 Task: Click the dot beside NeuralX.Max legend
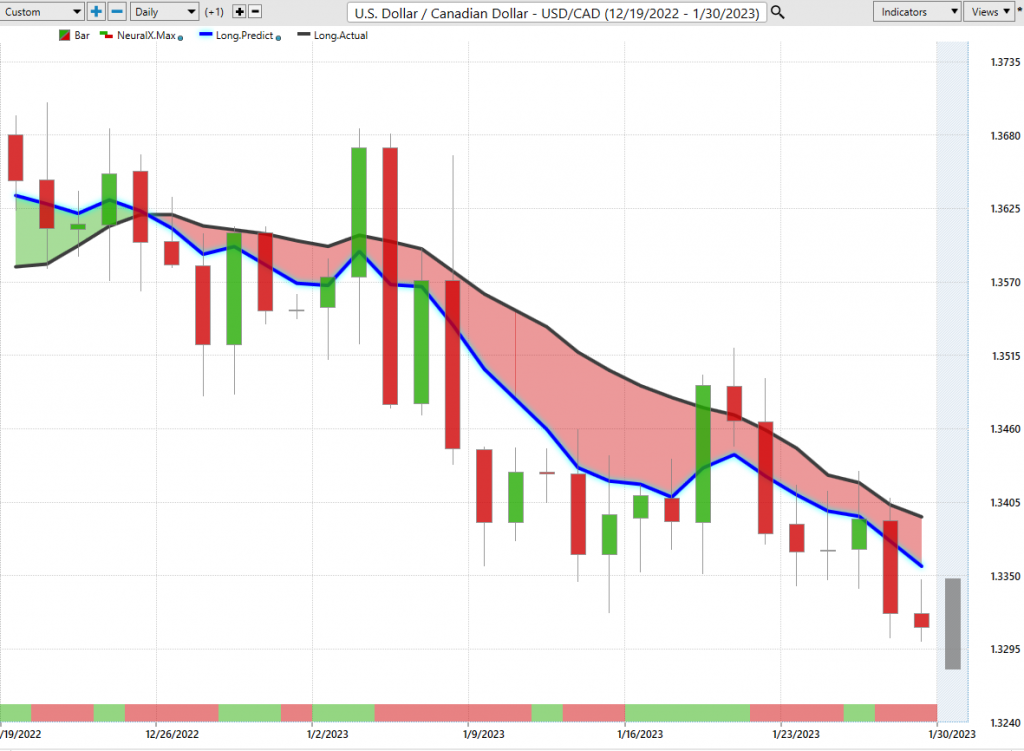(x=181, y=38)
